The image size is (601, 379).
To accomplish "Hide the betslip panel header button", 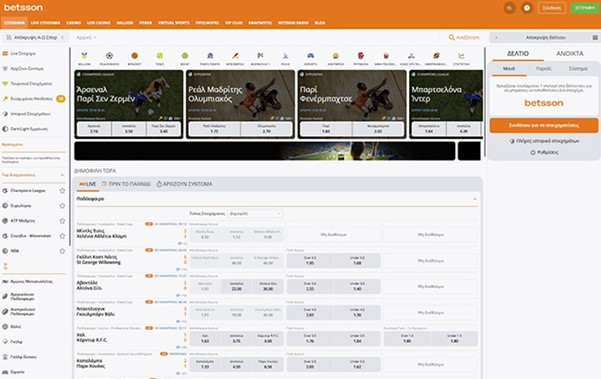I will [x=545, y=38].
